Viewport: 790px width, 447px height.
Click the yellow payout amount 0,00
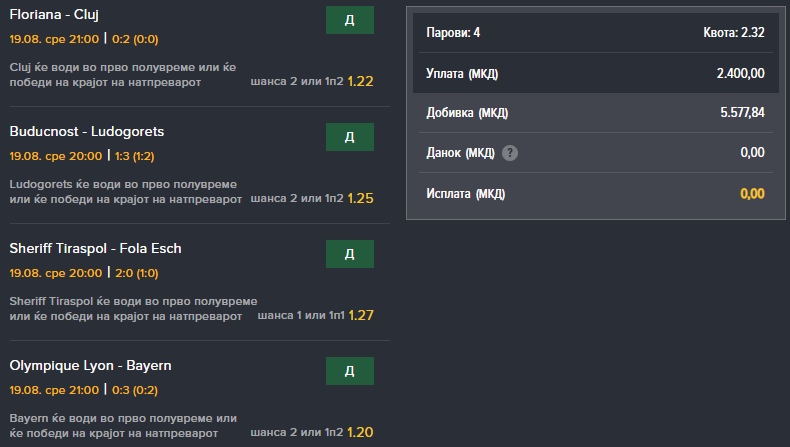[x=752, y=193]
